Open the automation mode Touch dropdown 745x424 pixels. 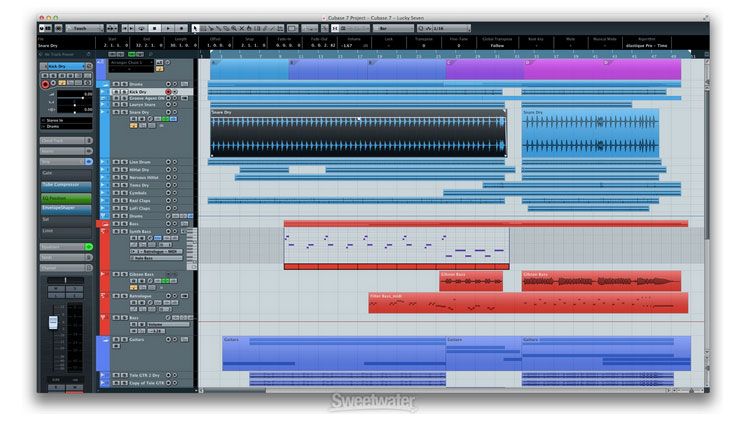click(85, 29)
